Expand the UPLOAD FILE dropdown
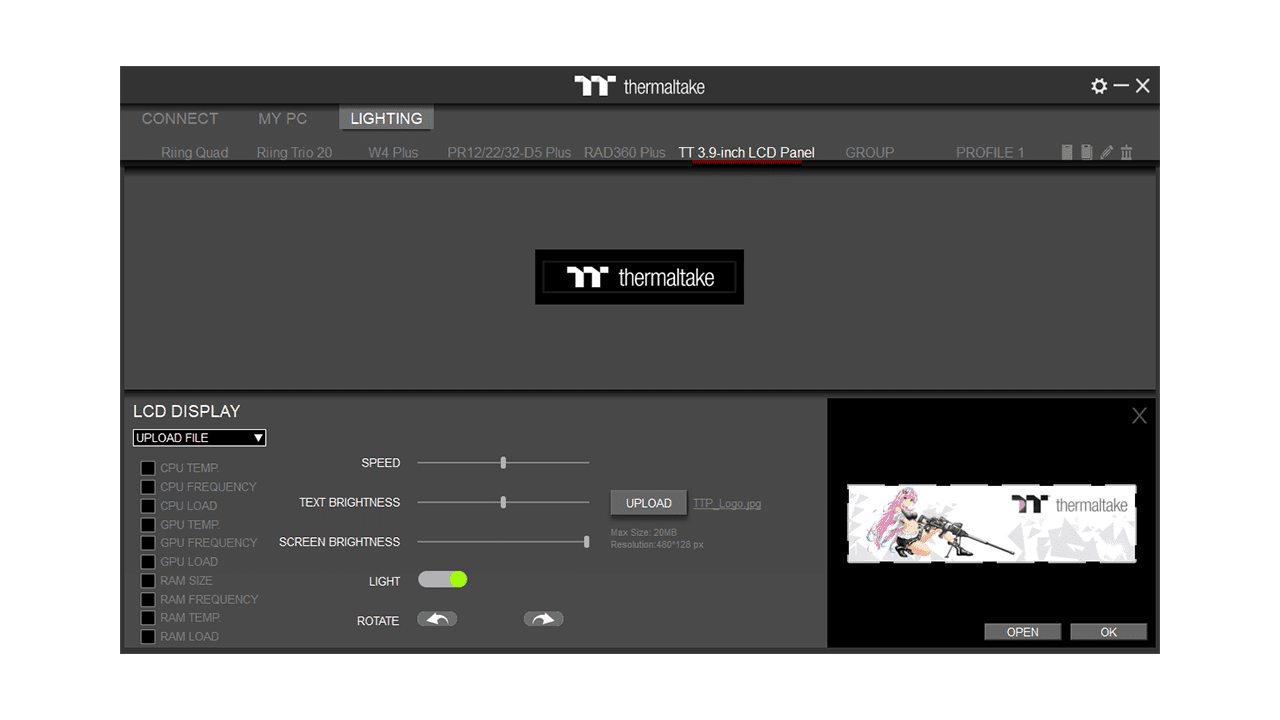Viewport: 1280px width, 720px height. click(200, 438)
